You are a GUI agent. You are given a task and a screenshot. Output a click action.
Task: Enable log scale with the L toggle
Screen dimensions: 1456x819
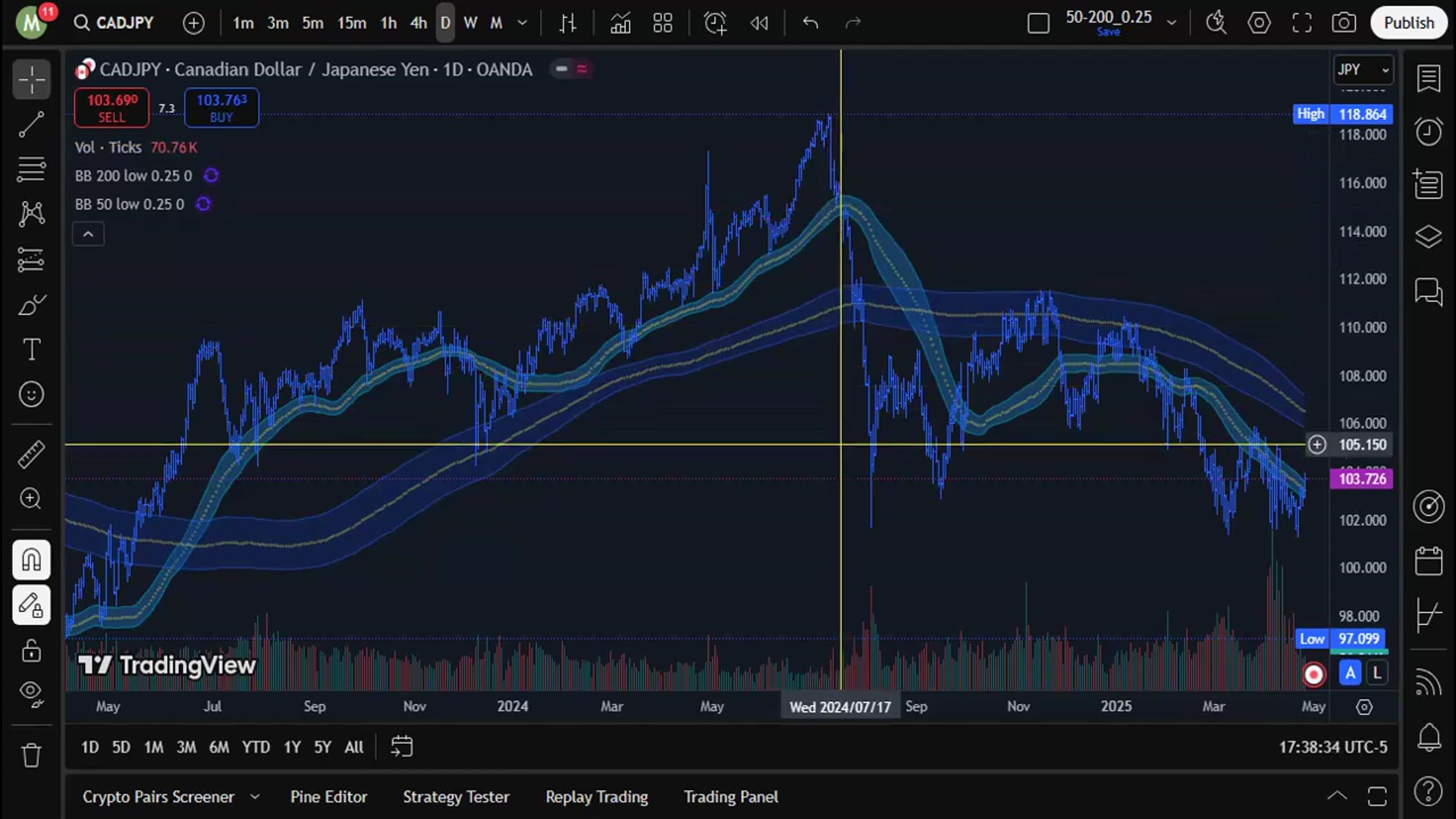[x=1376, y=673]
